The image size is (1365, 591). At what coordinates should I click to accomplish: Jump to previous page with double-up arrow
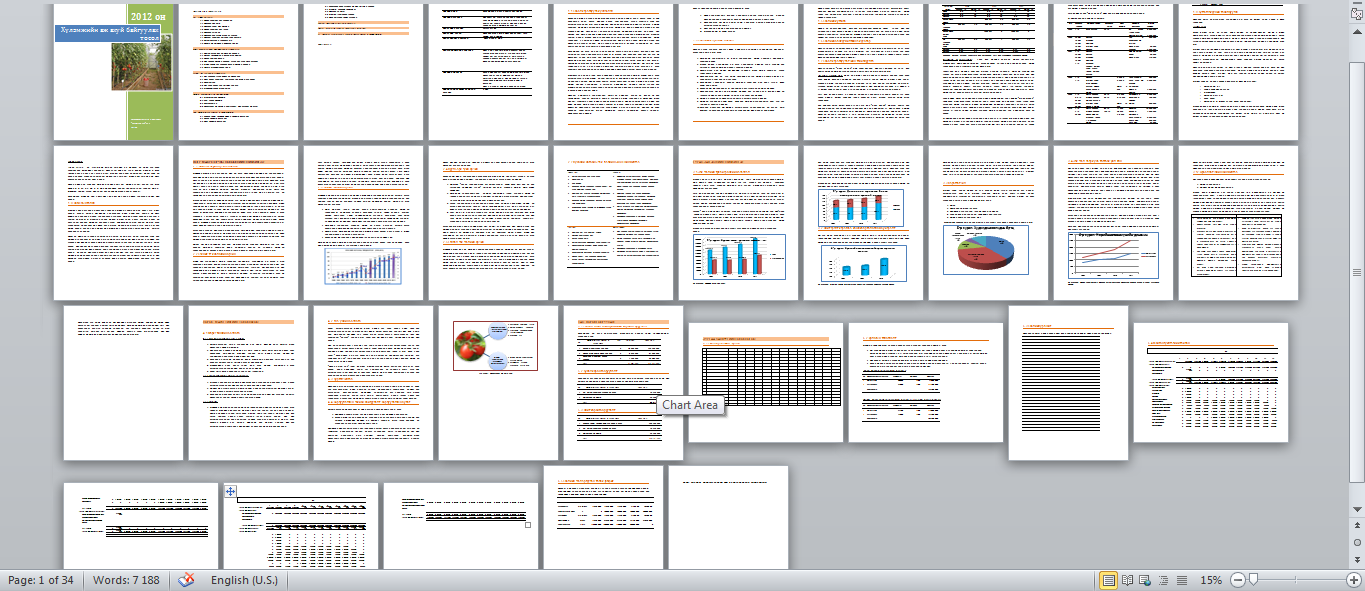coord(1356,526)
